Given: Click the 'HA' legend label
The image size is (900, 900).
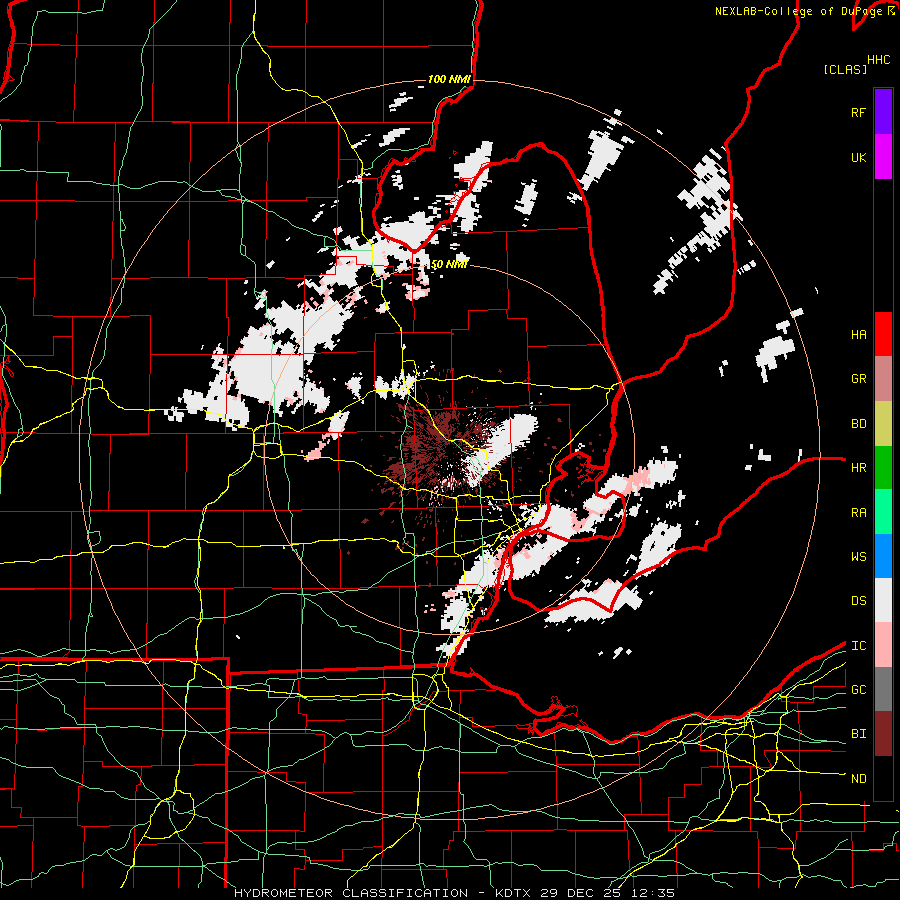Looking at the screenshot, I should click(858, 335).
